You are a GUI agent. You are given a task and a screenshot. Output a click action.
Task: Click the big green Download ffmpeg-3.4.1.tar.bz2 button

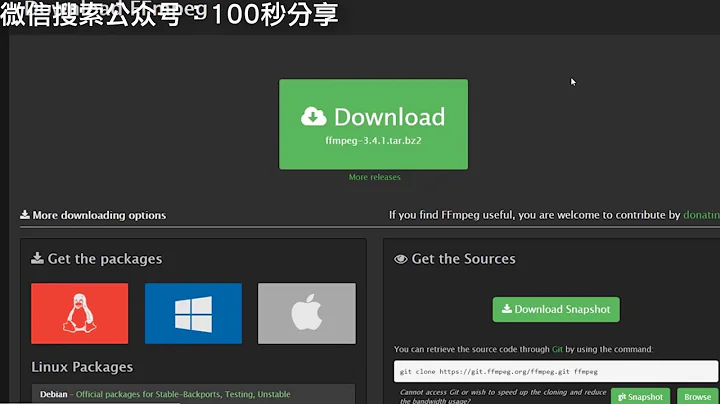(373, 124)
